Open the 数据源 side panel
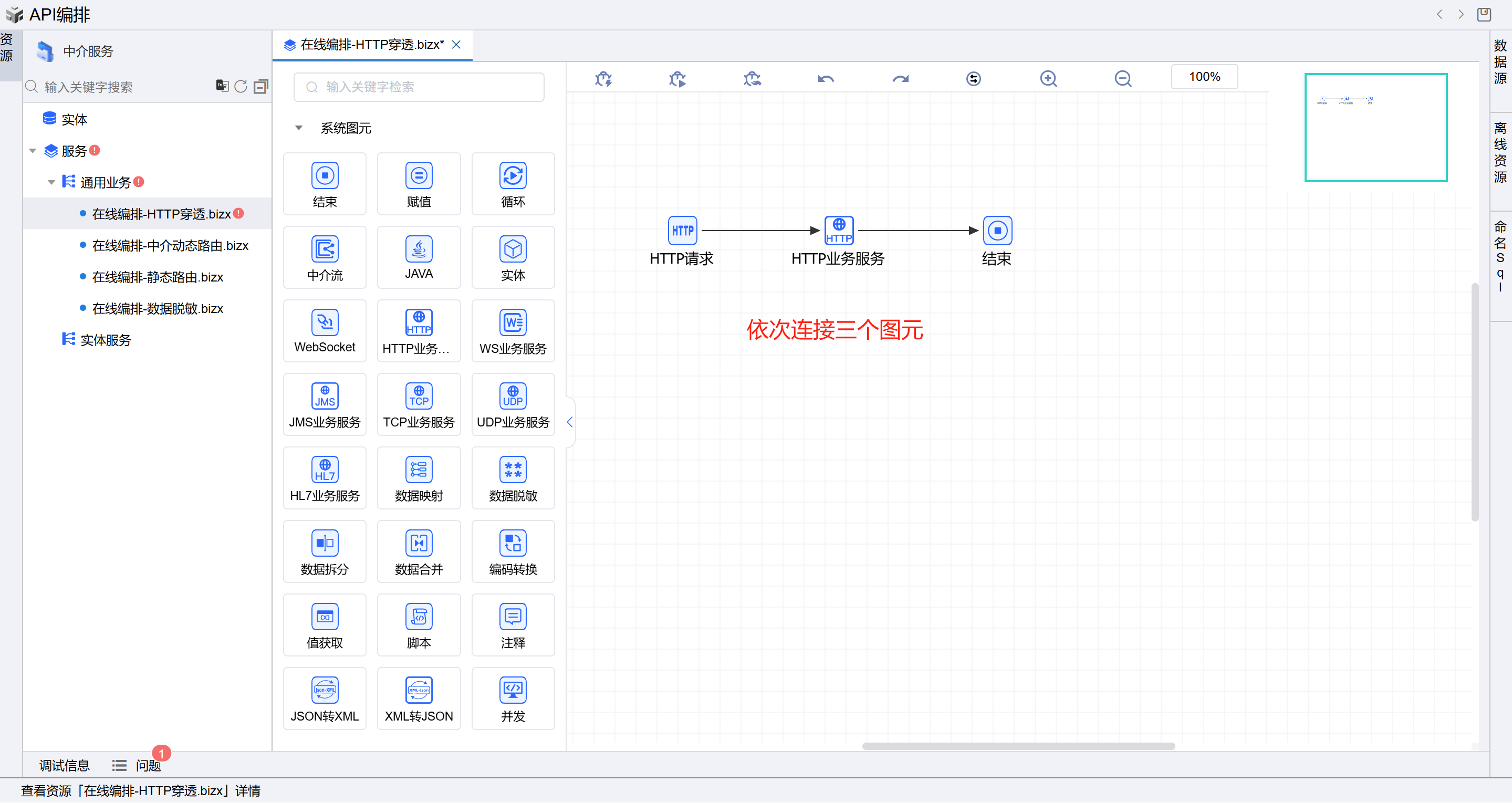 [1500, 62]
